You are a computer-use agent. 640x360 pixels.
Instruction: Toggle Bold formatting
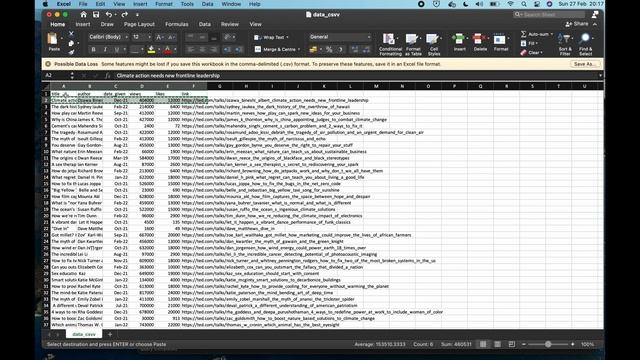93,50
